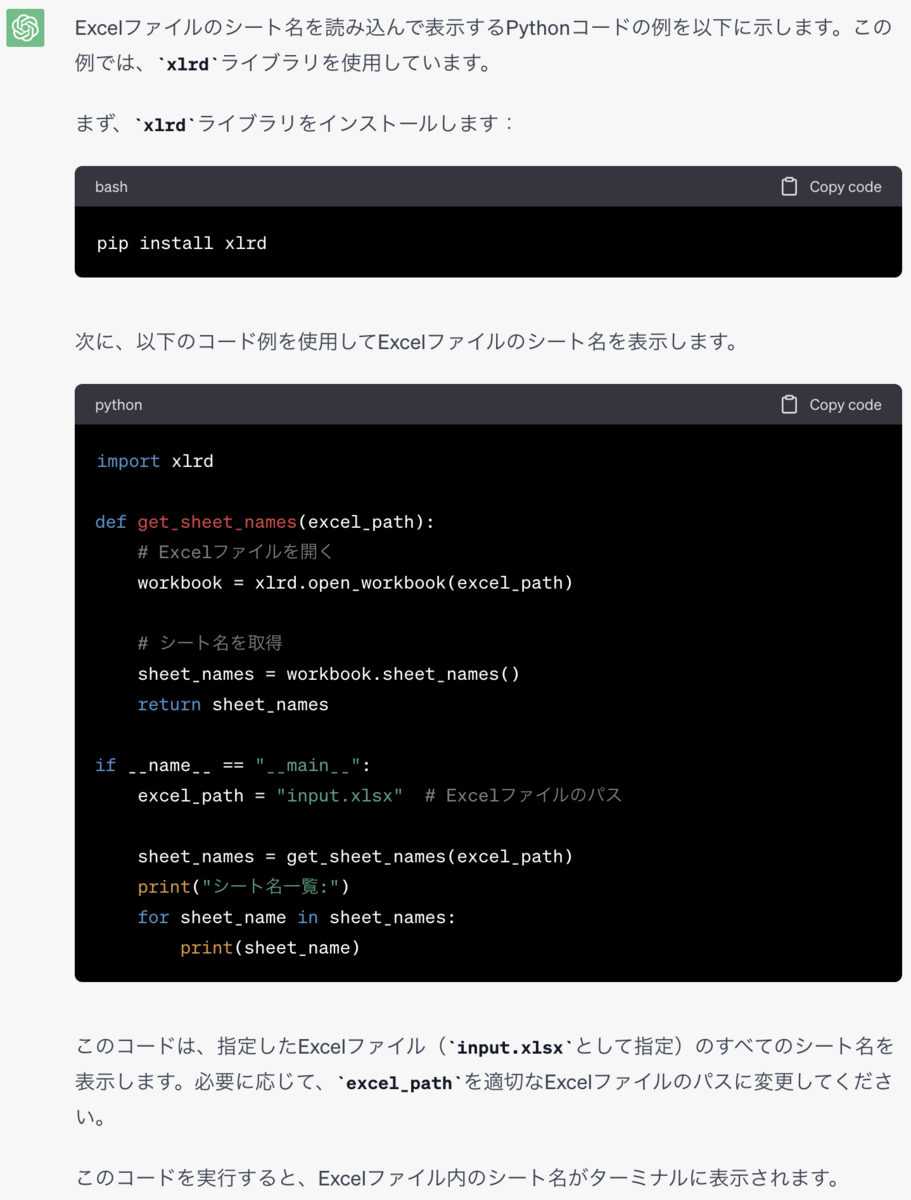Click the green OpenAI logo in the corner
This screenshot has height=1200, width=911.
point(24,29)
